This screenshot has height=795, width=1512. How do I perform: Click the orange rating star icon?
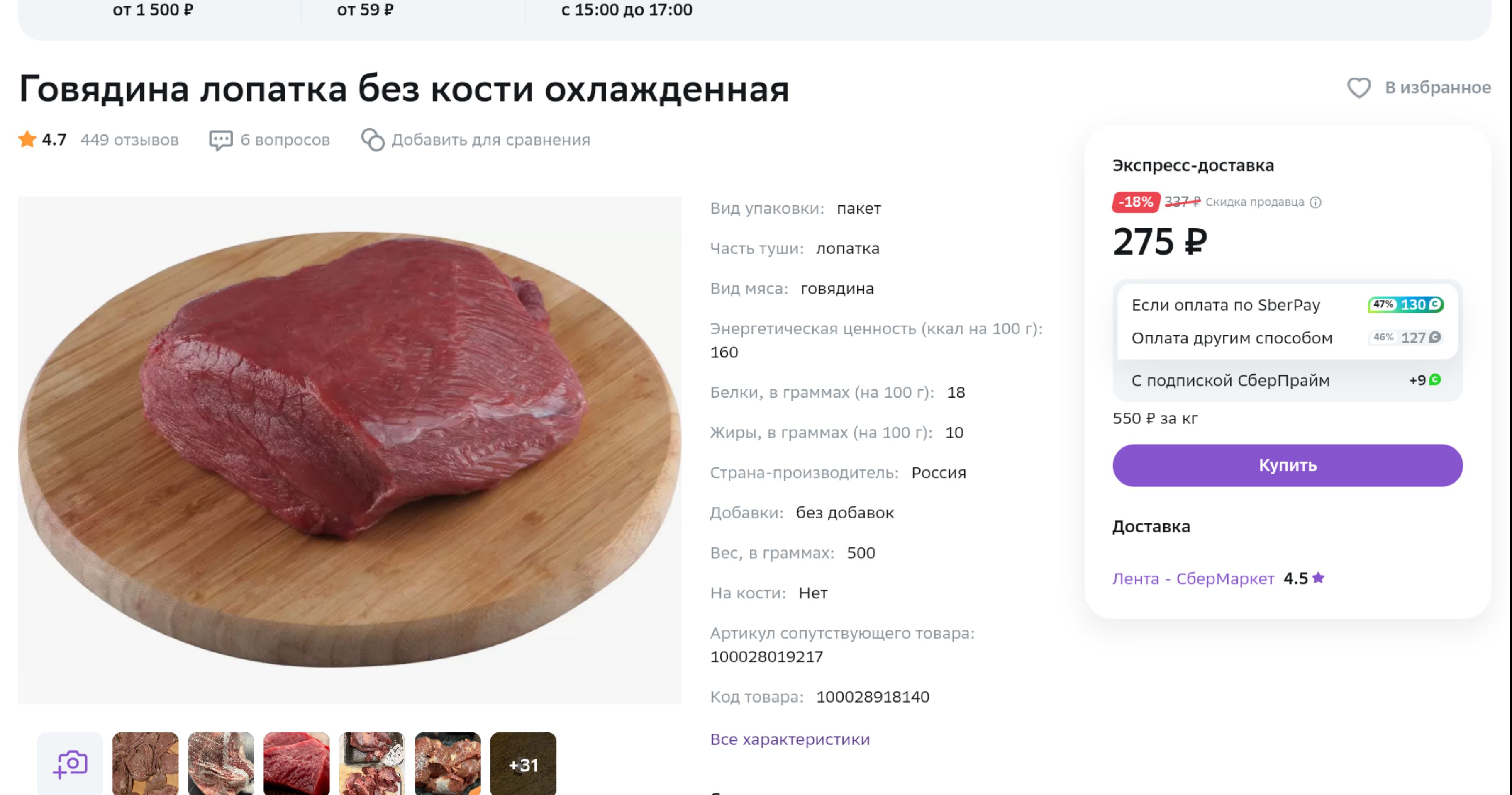(x=27, y=140)
